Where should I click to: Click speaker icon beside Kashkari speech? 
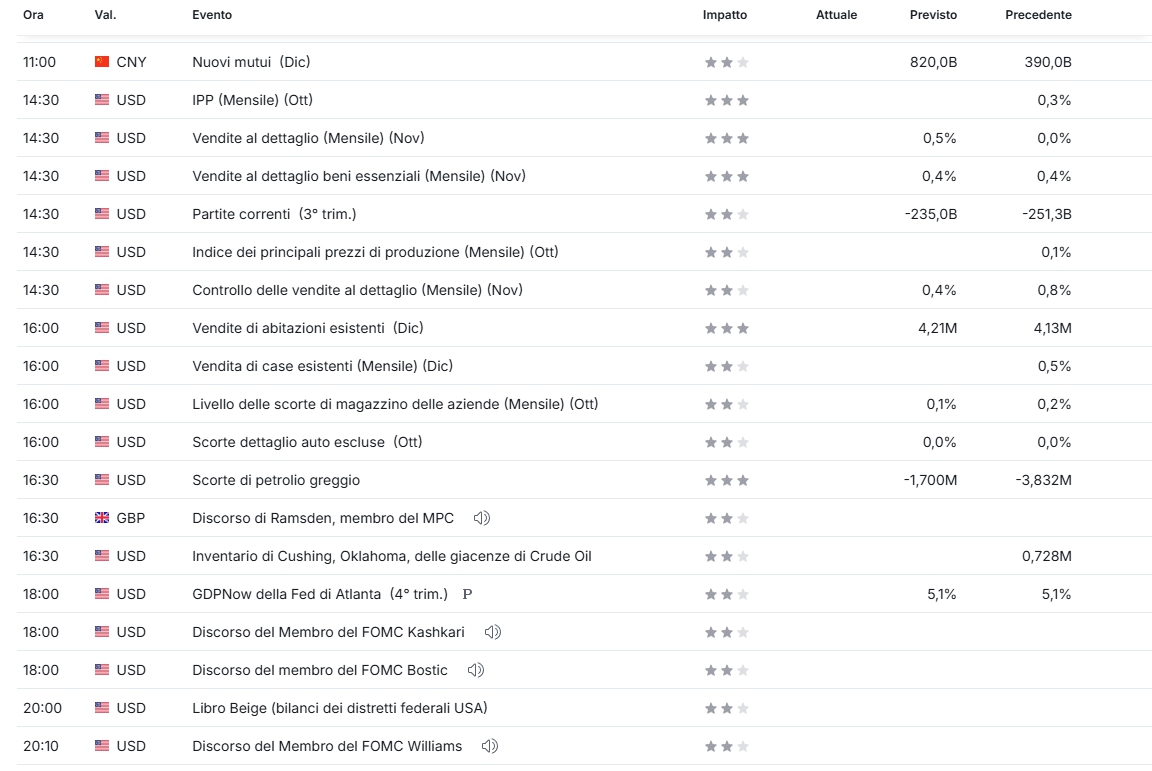point(493,632)
